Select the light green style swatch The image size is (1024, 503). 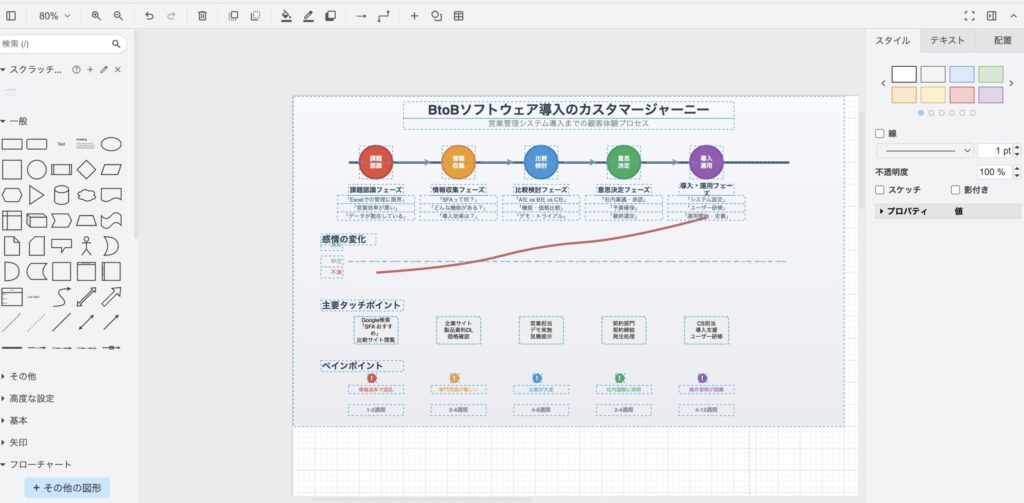(990, 74)
